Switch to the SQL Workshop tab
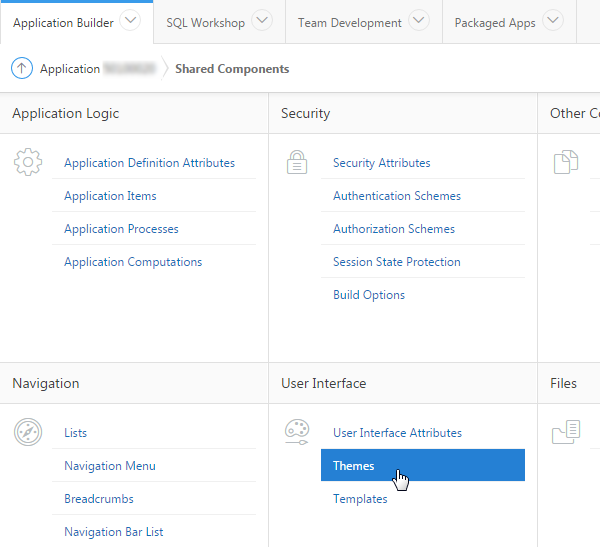The height and width of the screenshot is (547, 600). 205,22
